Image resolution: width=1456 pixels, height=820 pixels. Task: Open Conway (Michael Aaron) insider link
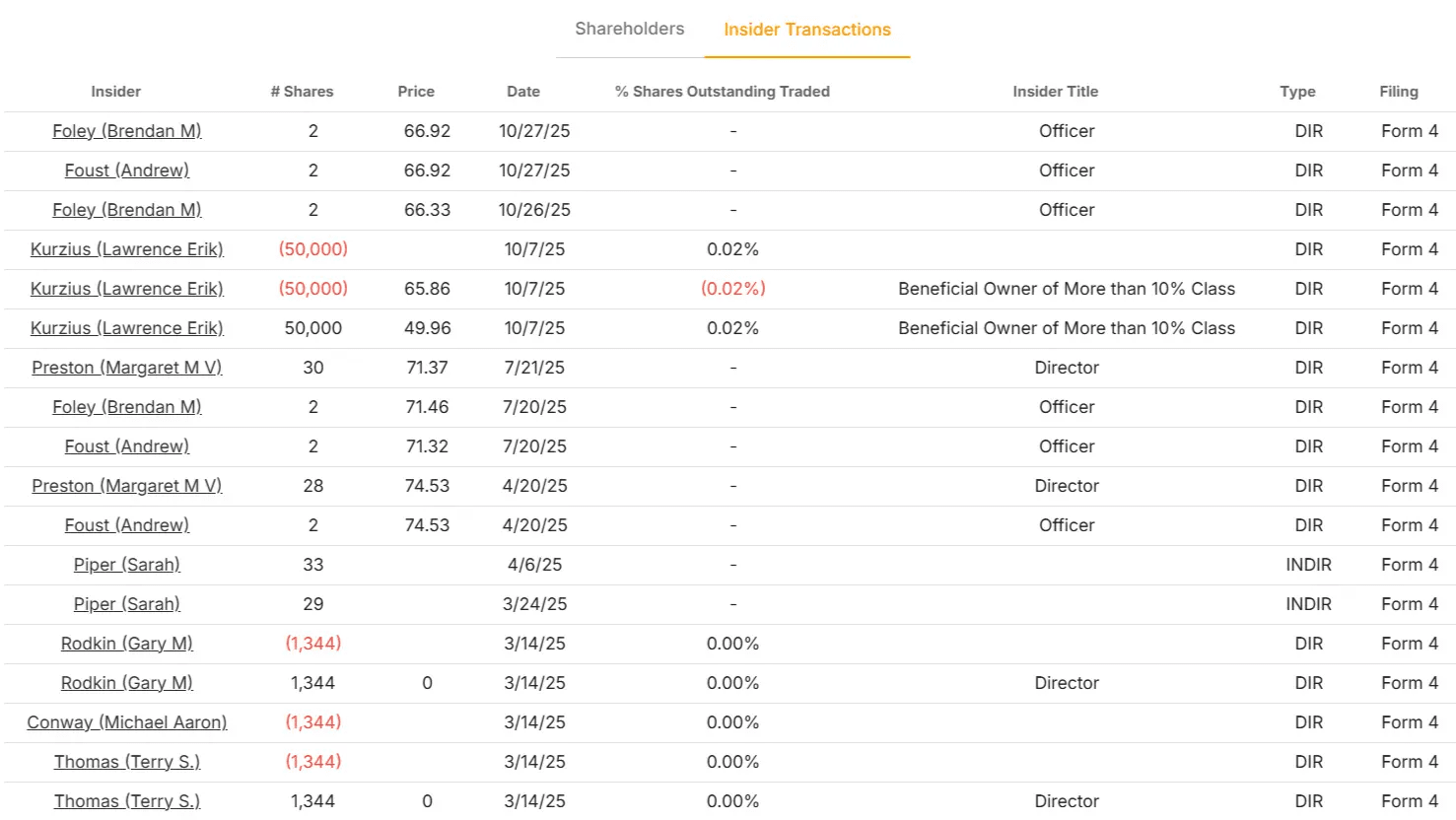127,722
